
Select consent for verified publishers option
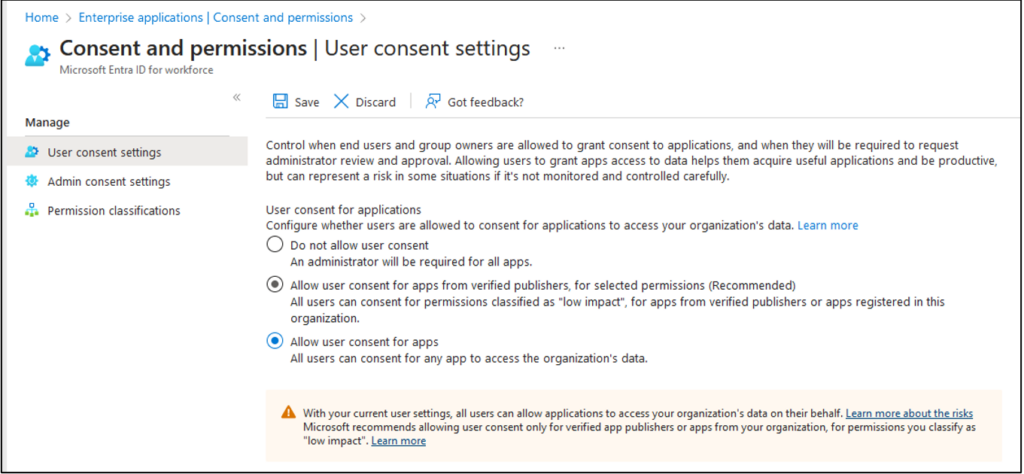click(x=274, y=285)
